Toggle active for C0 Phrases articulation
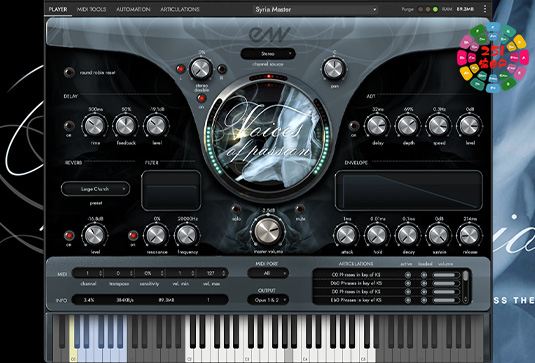The width and height of the screenshot is (535, 363). pos(407,274)
